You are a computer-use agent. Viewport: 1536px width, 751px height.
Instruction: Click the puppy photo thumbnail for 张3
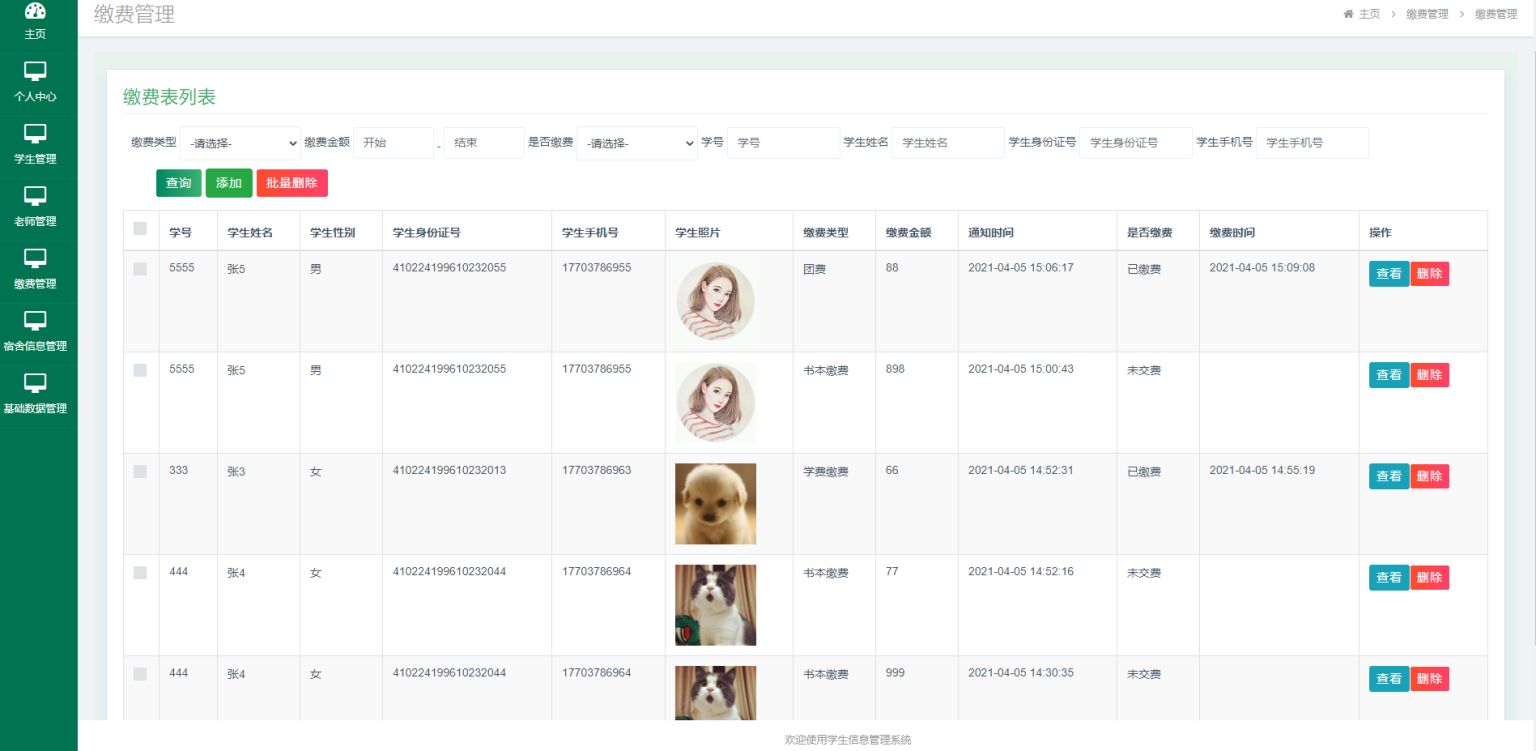tap(716, 504)
